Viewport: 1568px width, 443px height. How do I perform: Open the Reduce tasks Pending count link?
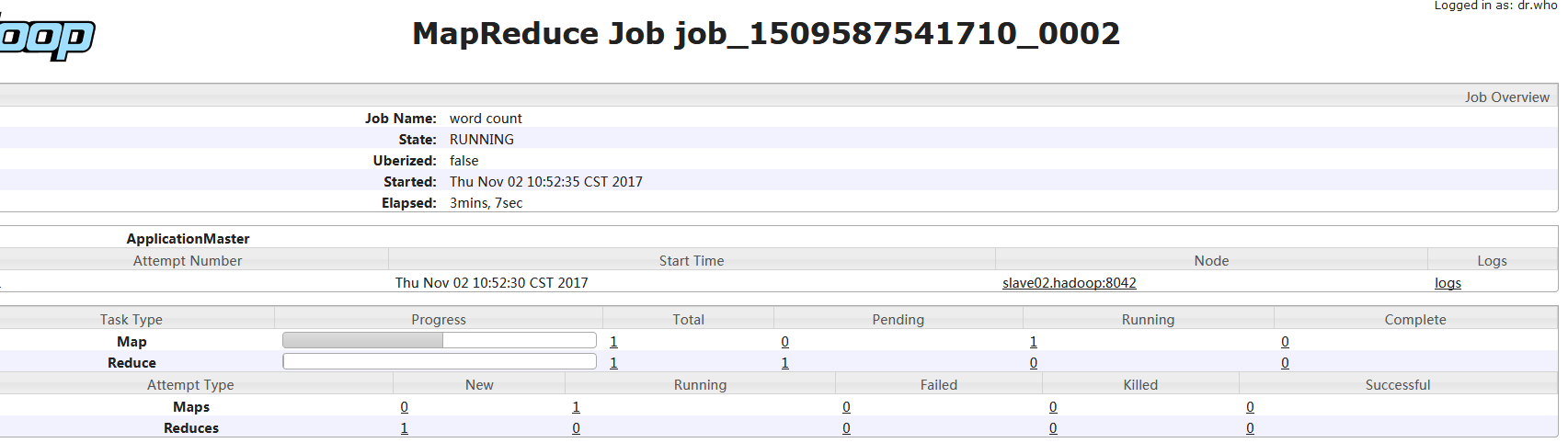(x=784, y=363)
